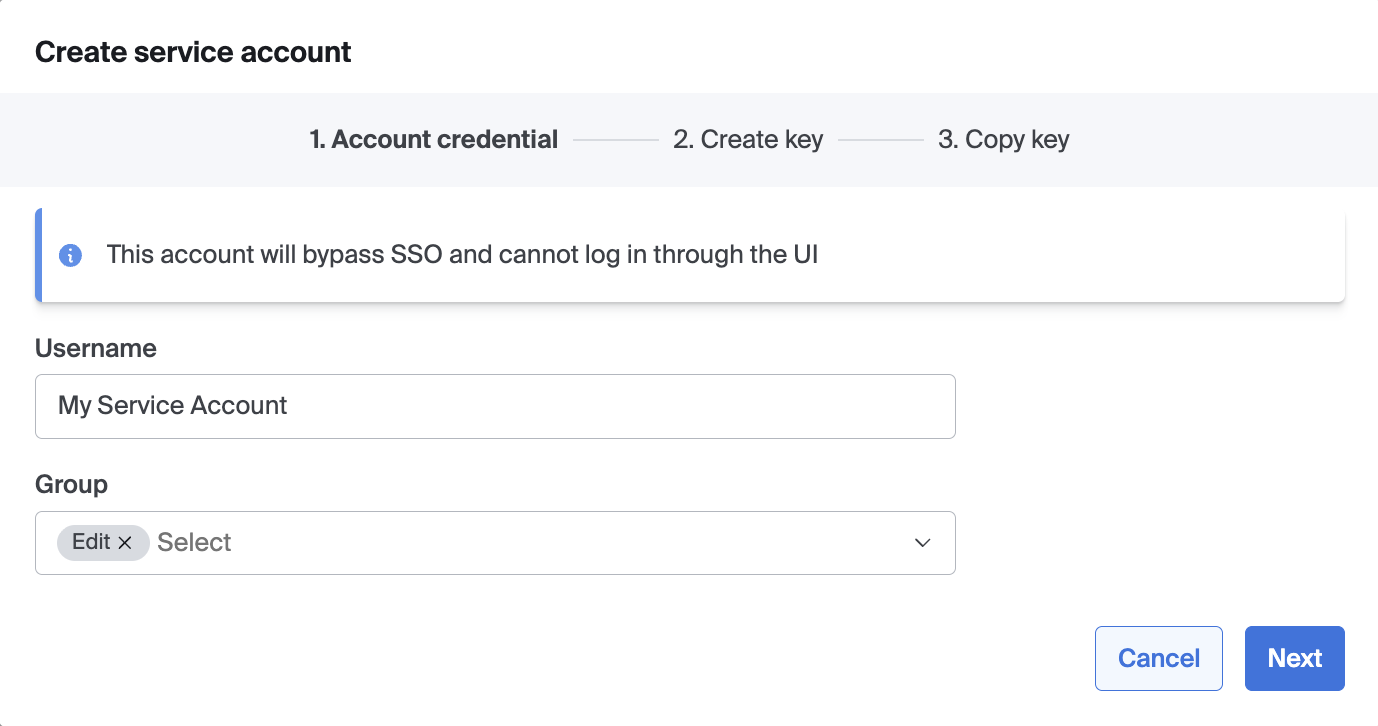The height and width of the screenshot is (726, 1378).
Task: Click the Create service account dialog title
Action: click(x=193, y=52)
